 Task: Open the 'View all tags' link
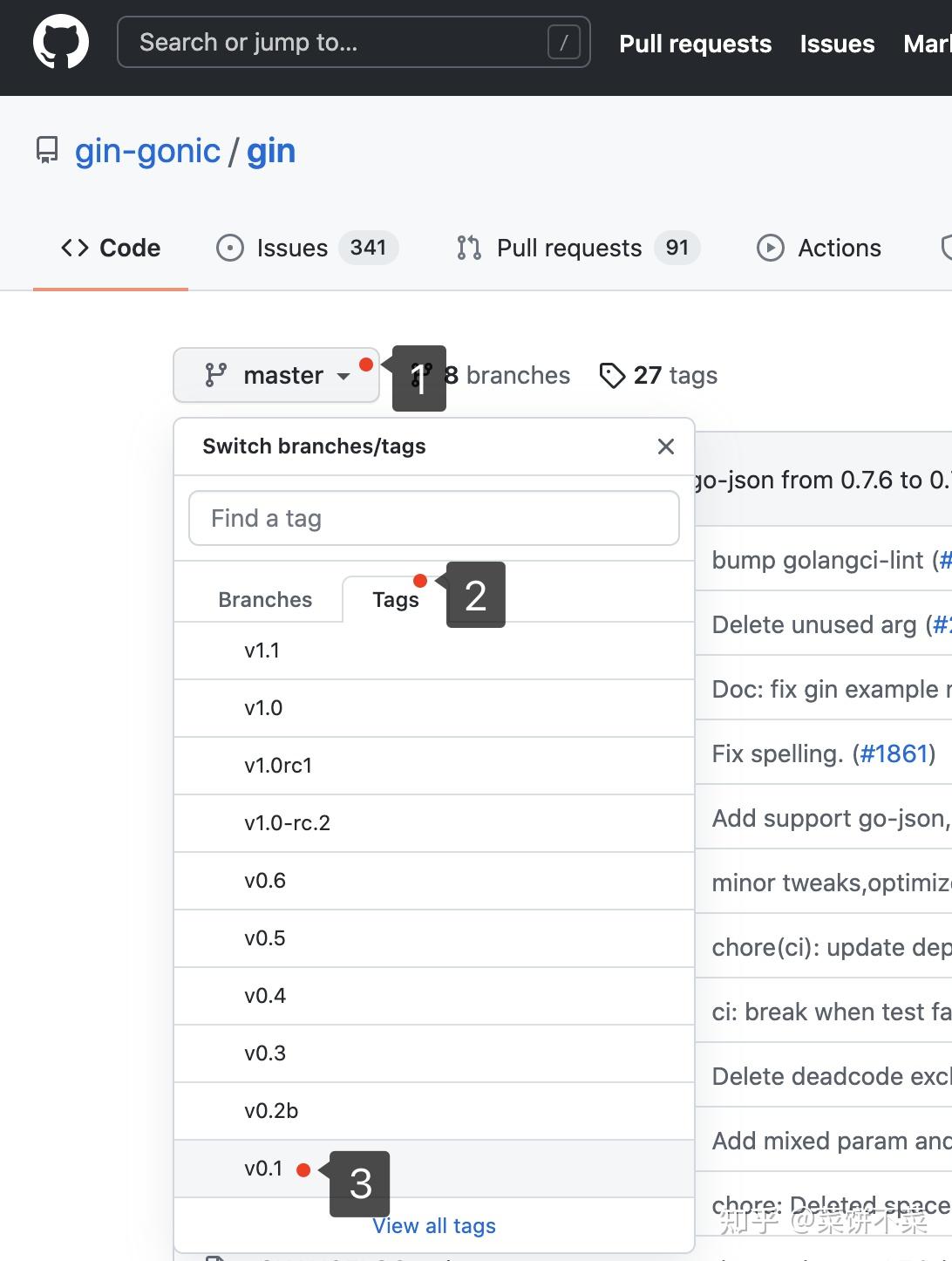(434, 1225)
